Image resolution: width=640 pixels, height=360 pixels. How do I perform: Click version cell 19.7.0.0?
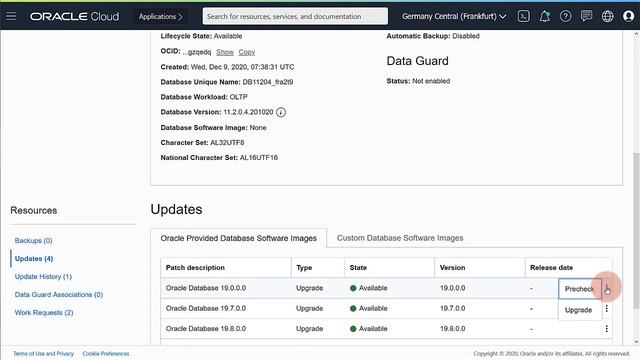[452, 309]
